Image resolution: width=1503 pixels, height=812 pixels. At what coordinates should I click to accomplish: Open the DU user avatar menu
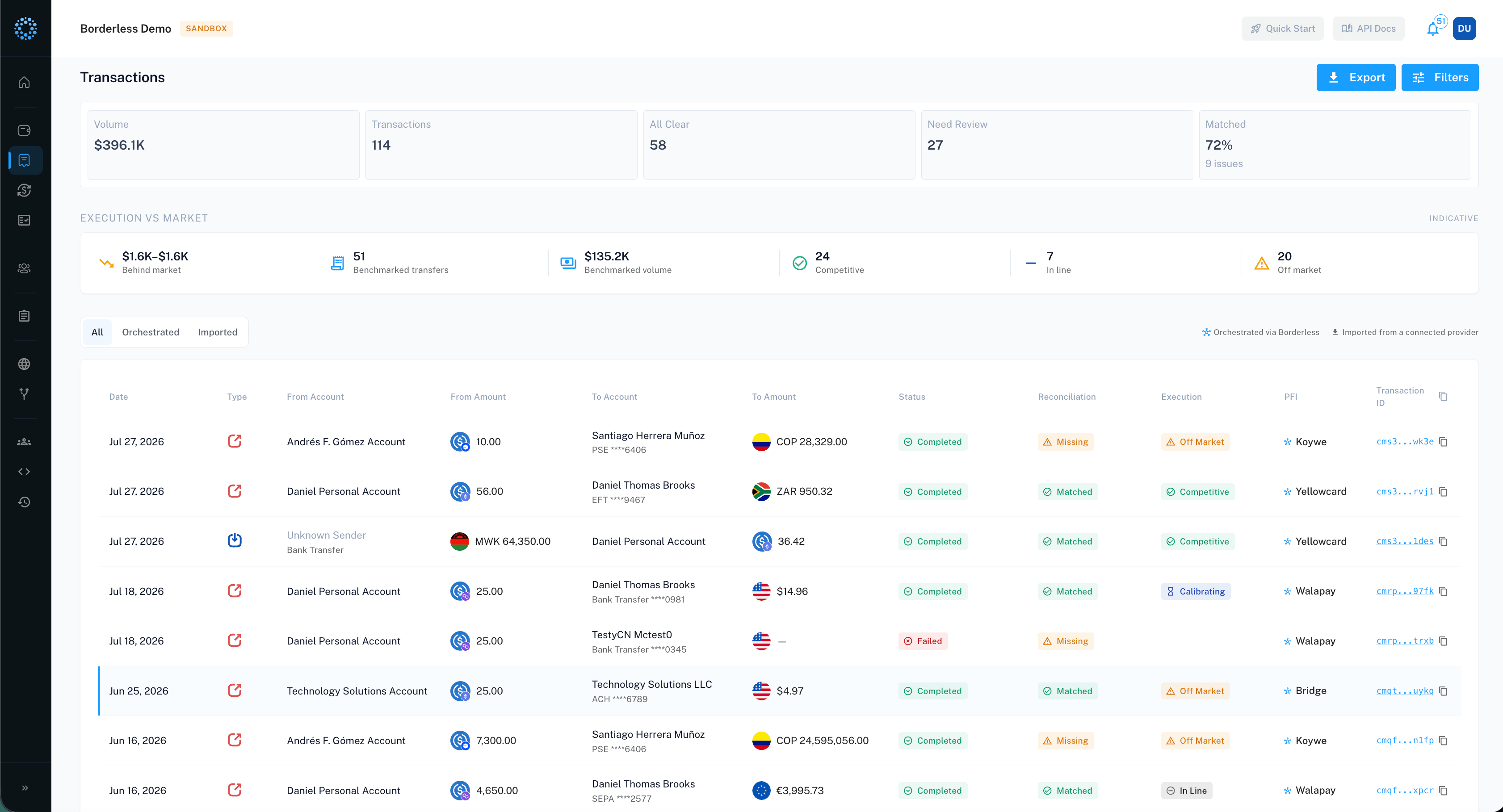coord(1464,29)
